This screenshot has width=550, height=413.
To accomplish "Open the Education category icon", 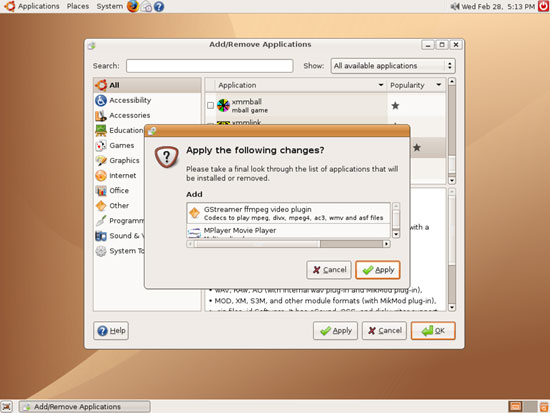I will 101,131.
